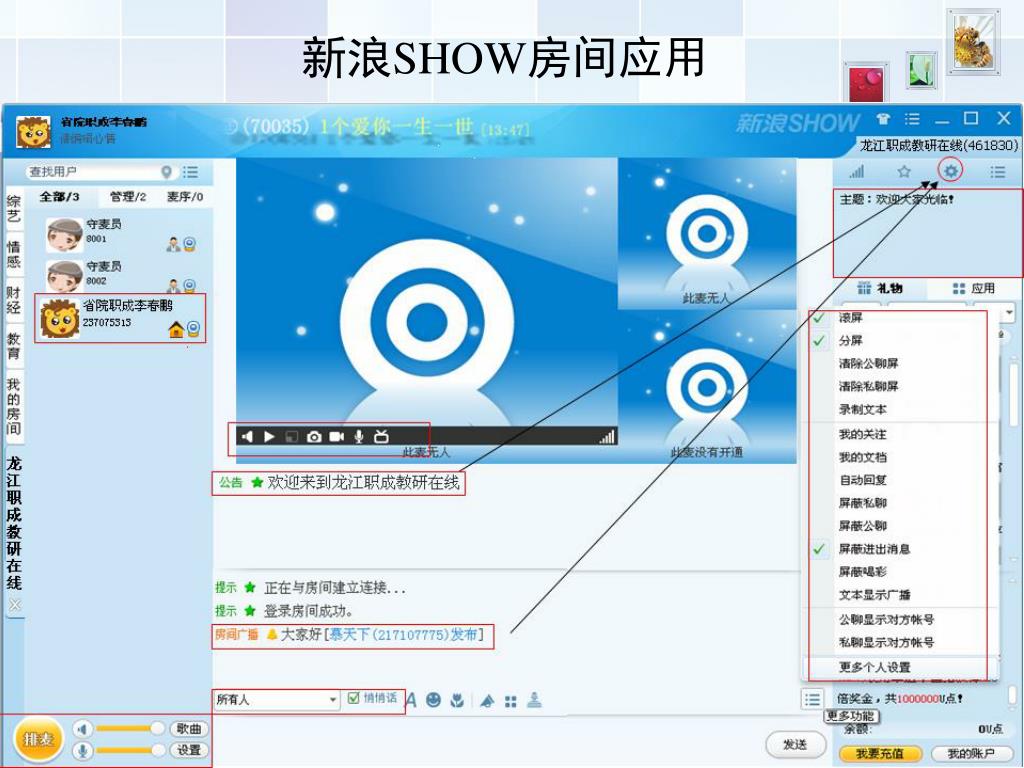Click the TV icon in video toolbar

381,436
